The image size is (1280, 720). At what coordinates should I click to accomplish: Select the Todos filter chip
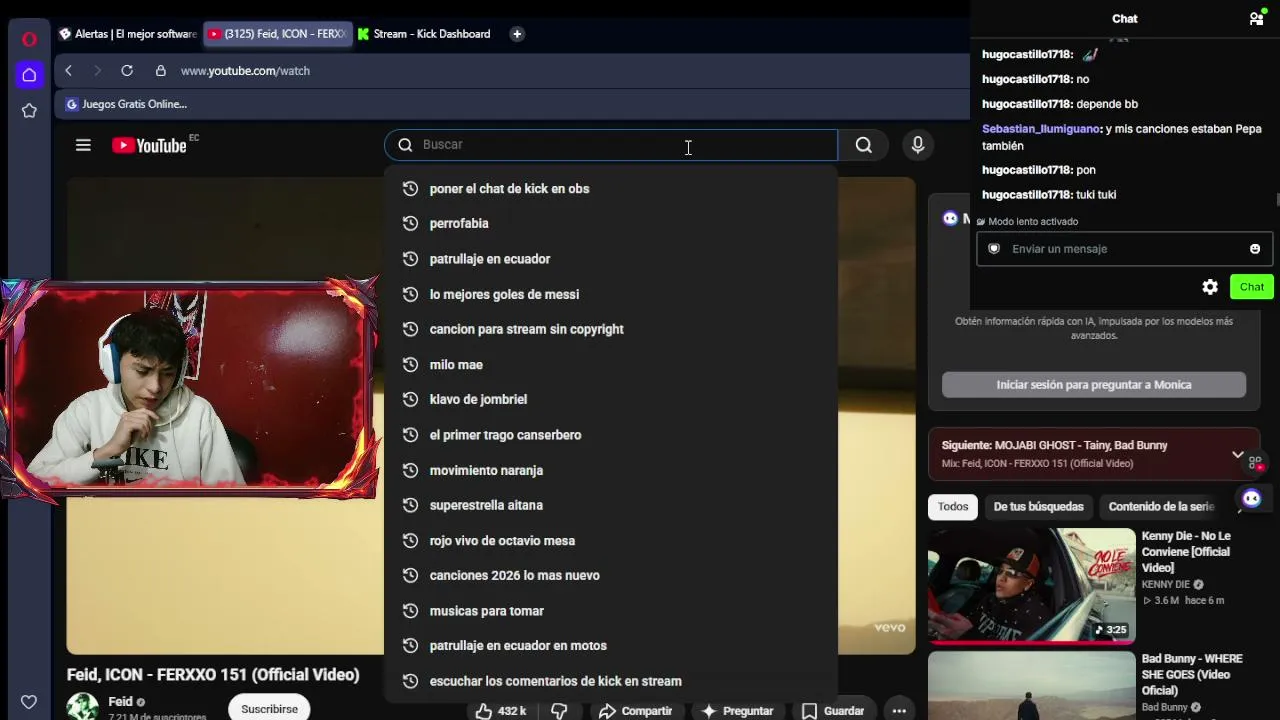953,507
